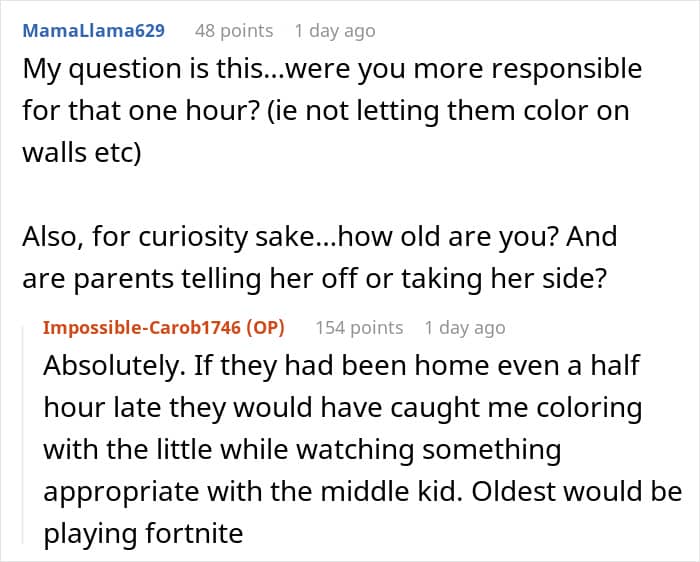Click the line starting "Also, for curiosity sake"

[320, 237]
